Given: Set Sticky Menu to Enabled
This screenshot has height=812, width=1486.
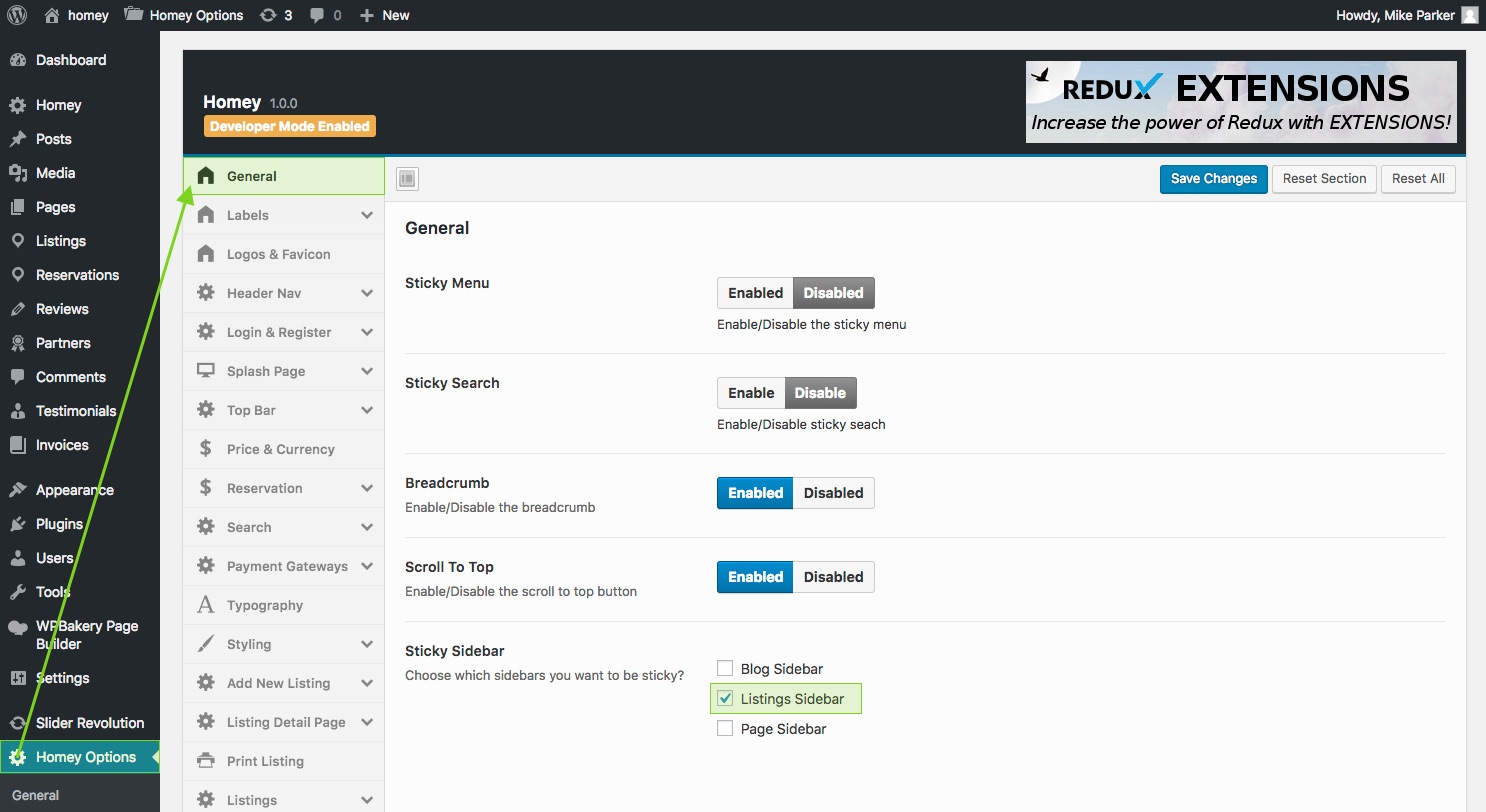Looking at the screenshot, I should coord(755,293).
